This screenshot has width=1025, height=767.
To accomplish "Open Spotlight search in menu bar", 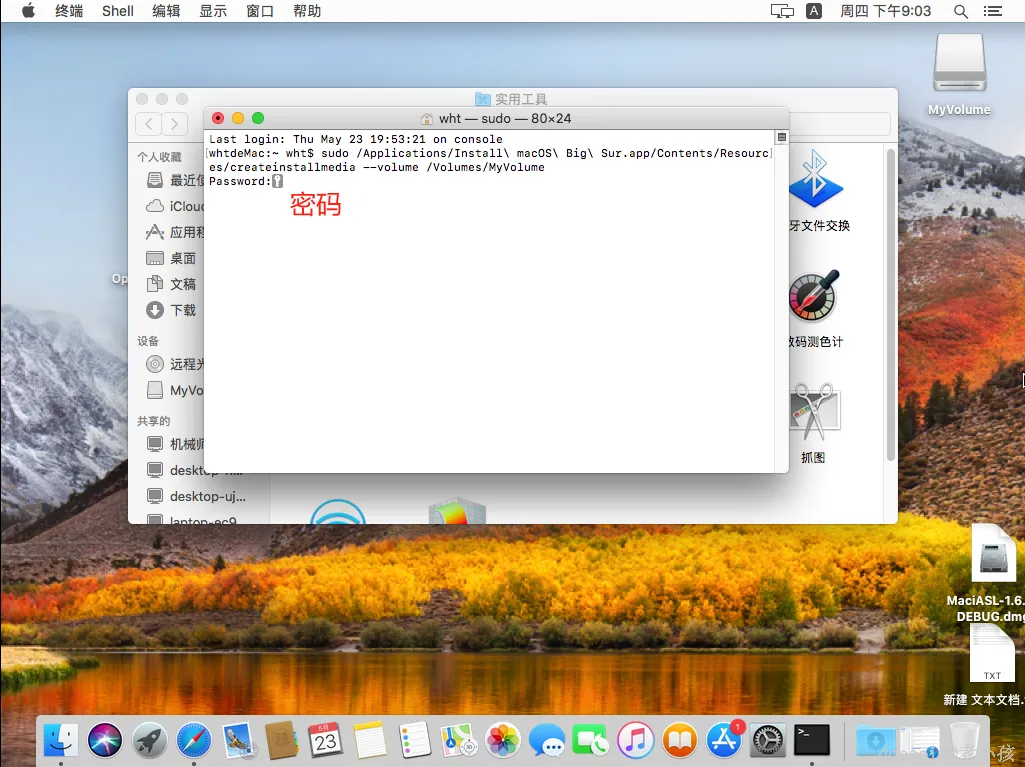I will click(x=960, y=10).
